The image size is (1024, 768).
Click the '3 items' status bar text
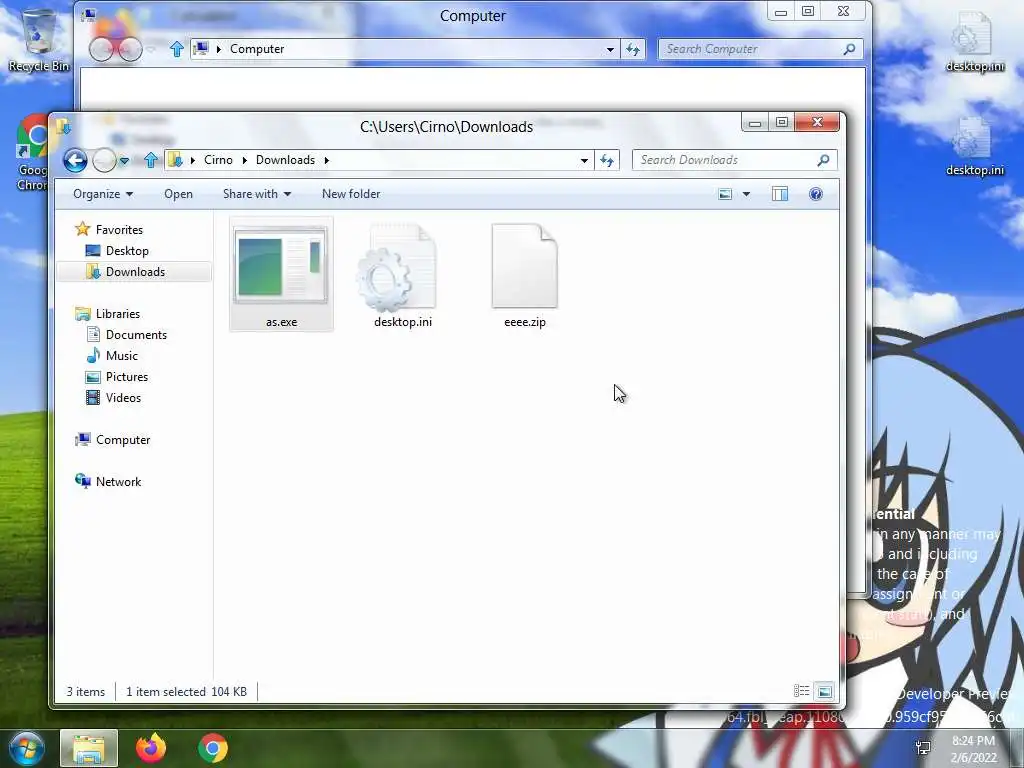click(86, 692)
